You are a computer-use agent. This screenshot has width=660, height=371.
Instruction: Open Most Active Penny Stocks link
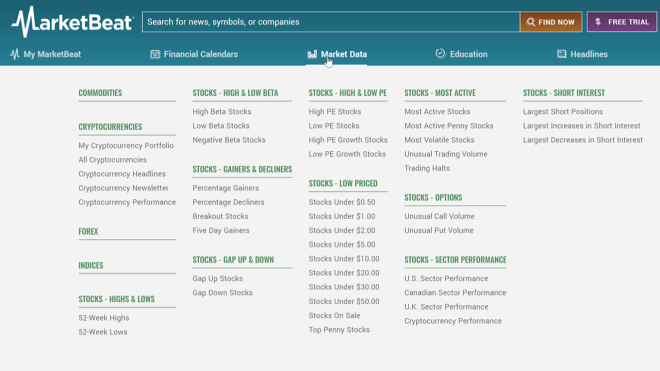[449, 125]
